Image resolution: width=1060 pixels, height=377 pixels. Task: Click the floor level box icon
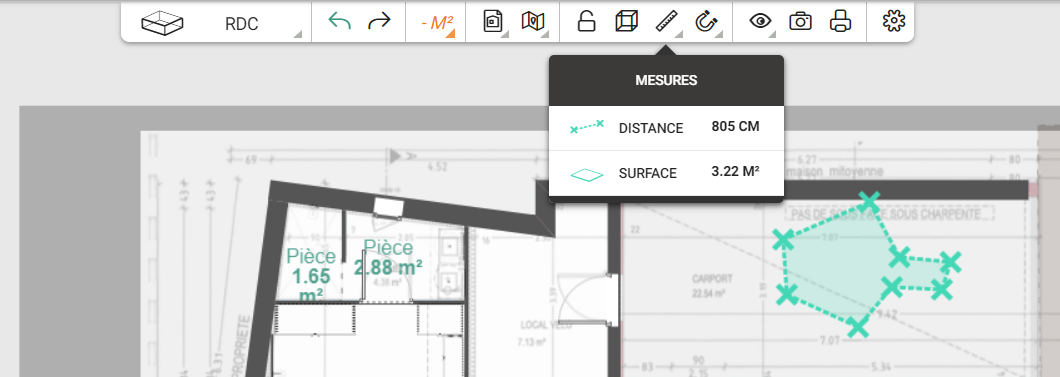click(x=162, y=23)
